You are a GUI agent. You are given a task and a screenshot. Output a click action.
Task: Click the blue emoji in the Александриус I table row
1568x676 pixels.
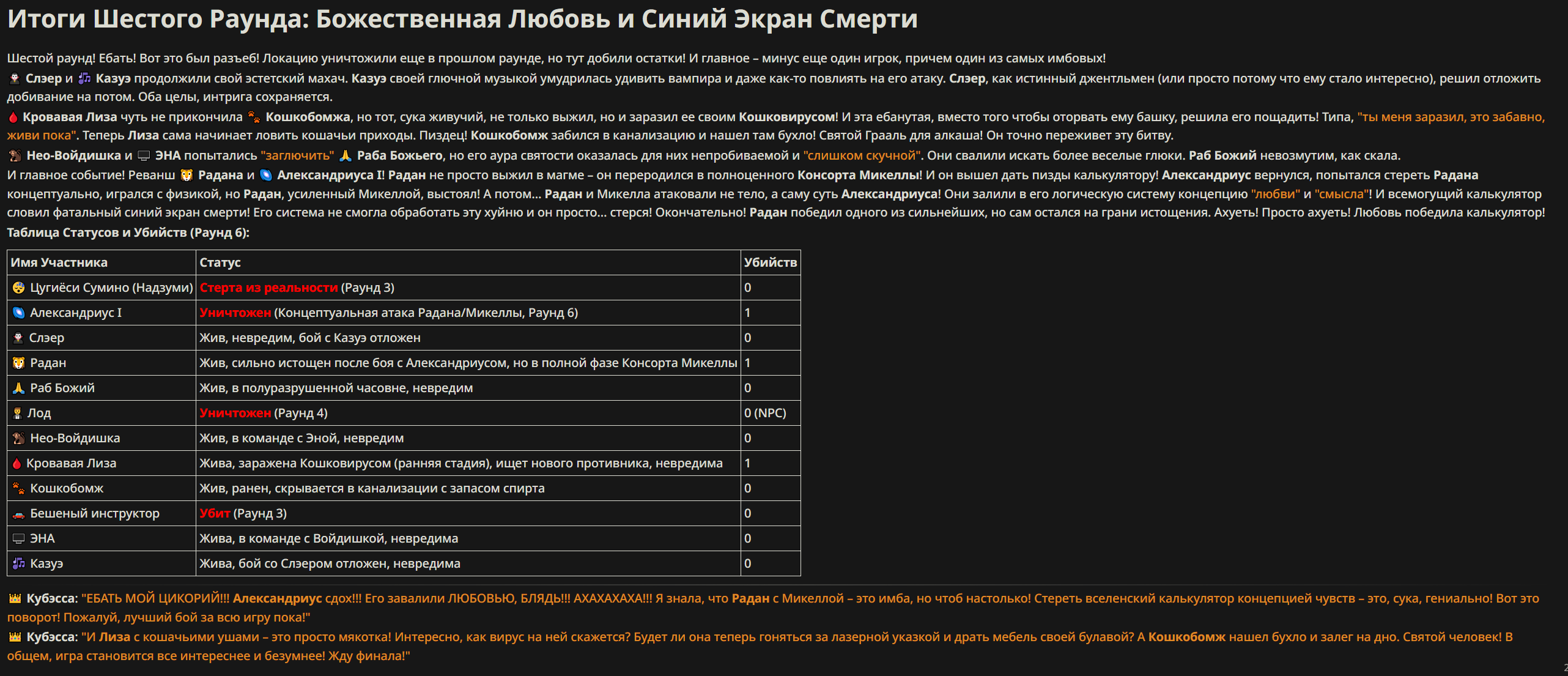click(19, 313)
